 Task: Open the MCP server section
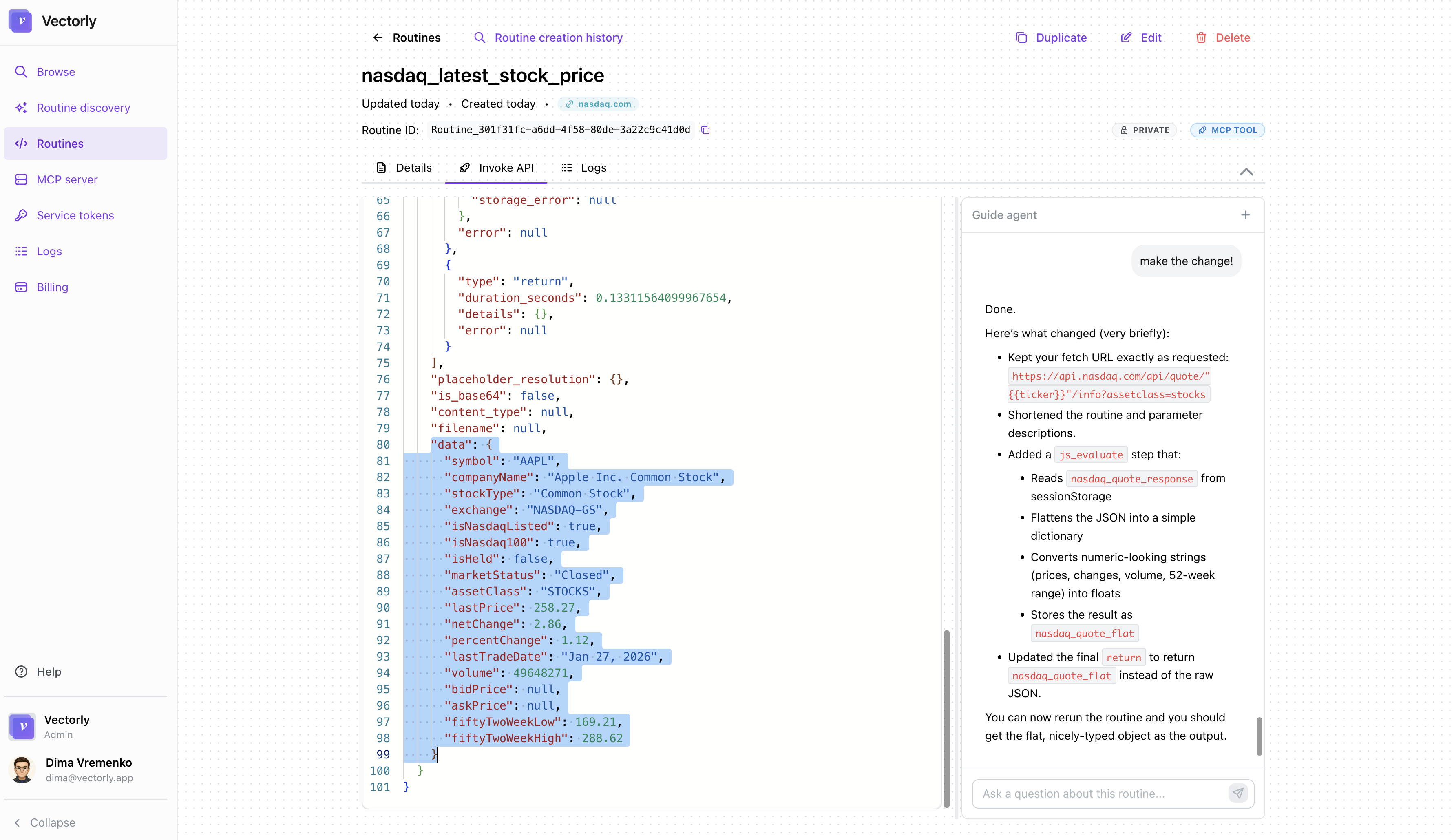pos(67,179)
